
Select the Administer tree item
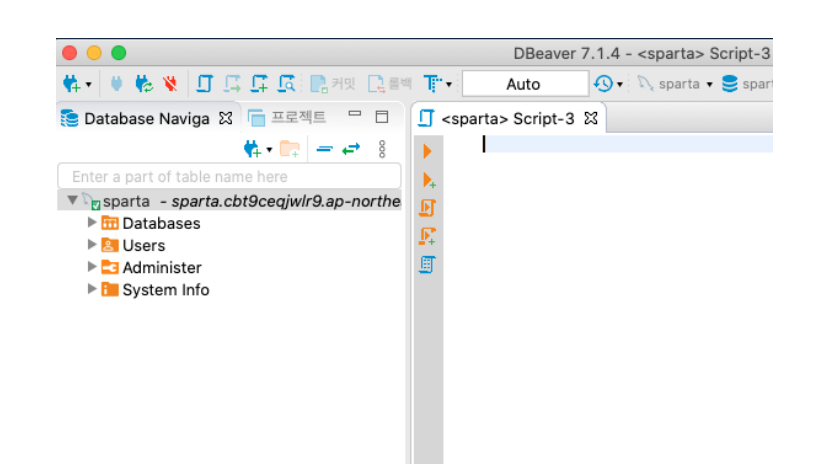pyautogui.click(x=152, y=267)
